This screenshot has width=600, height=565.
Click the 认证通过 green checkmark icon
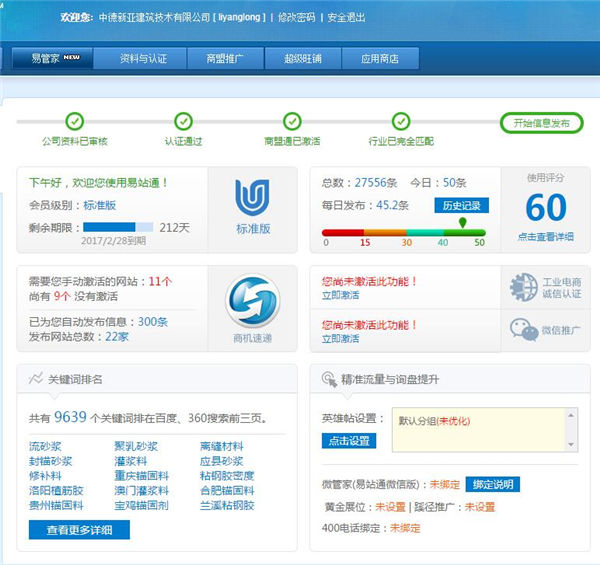(x=183, y=122)
